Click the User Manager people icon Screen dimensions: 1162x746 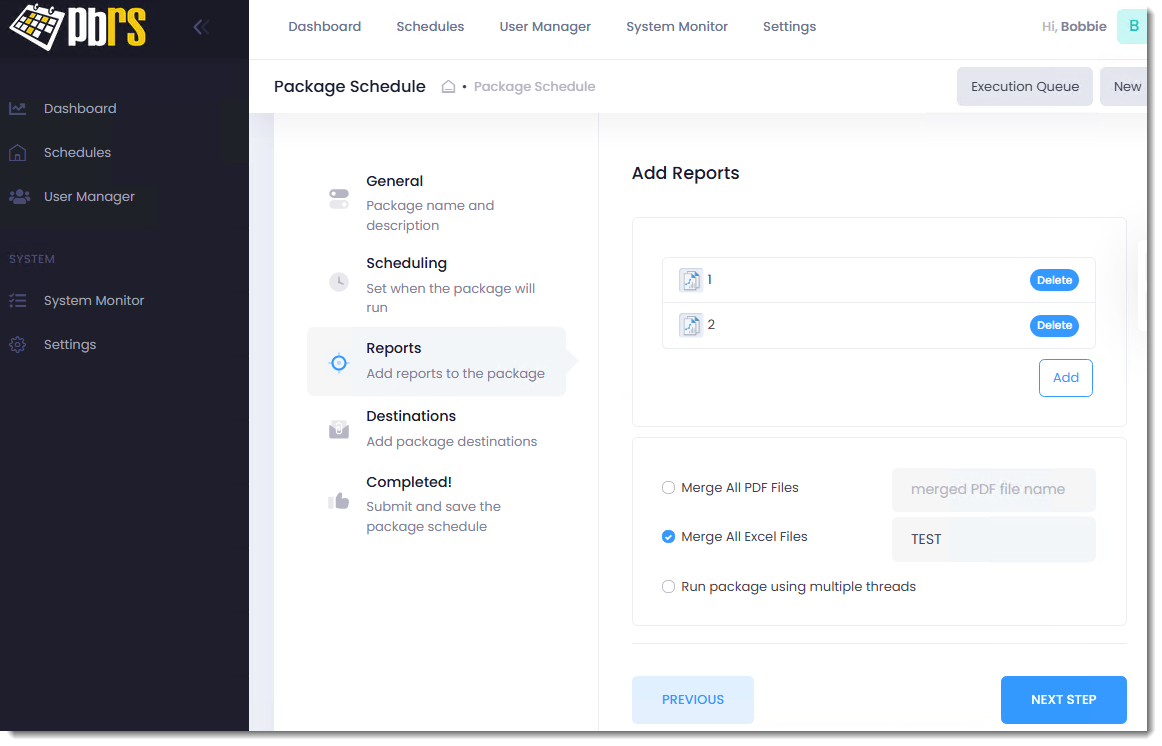[18, 197]
